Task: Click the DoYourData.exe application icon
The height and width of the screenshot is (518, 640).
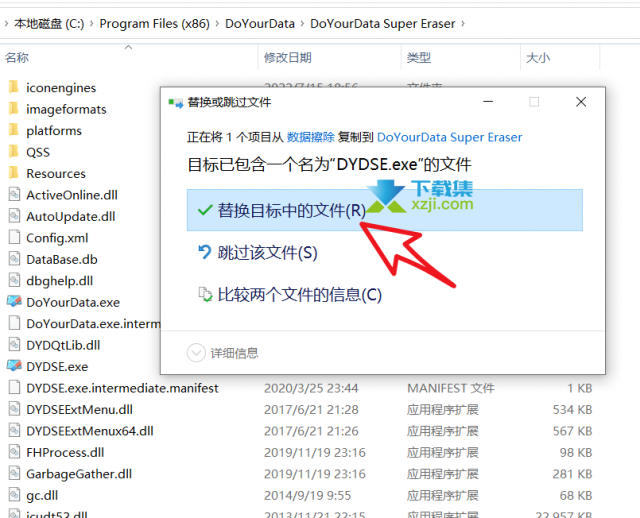Action: (x=14, y=302)
